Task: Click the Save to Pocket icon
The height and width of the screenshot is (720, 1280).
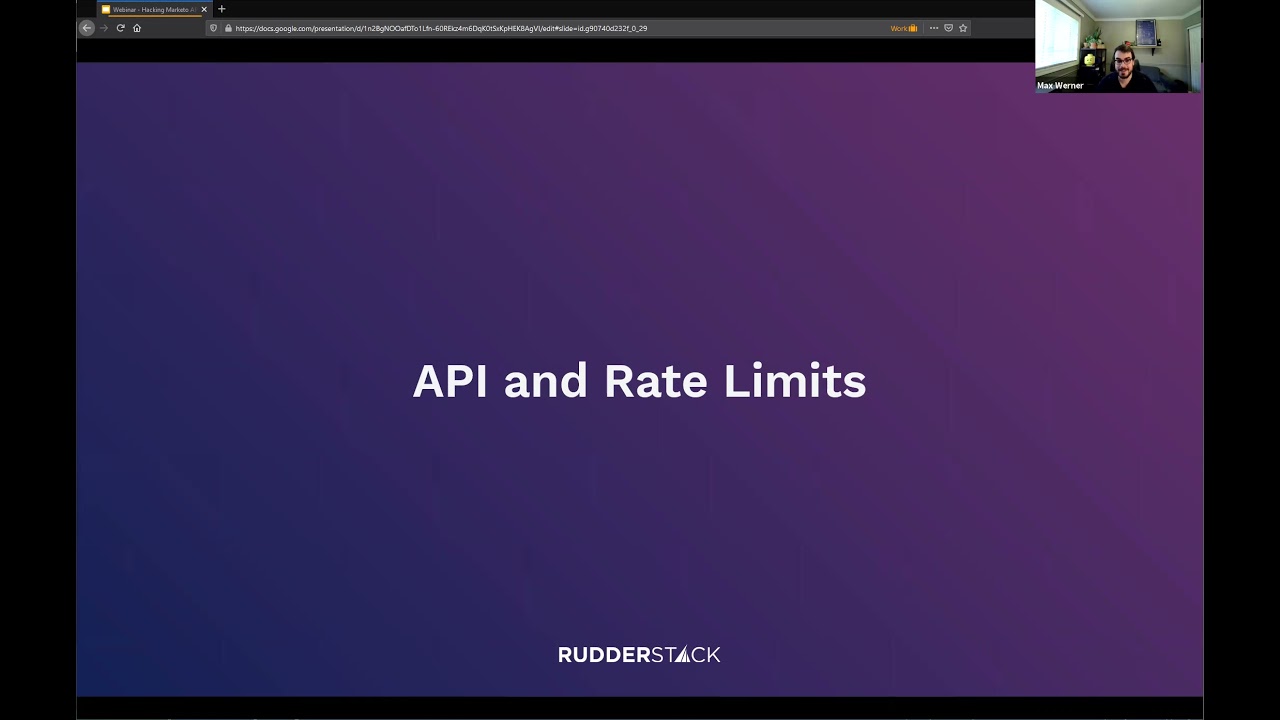Action: (x=948, y=28)
